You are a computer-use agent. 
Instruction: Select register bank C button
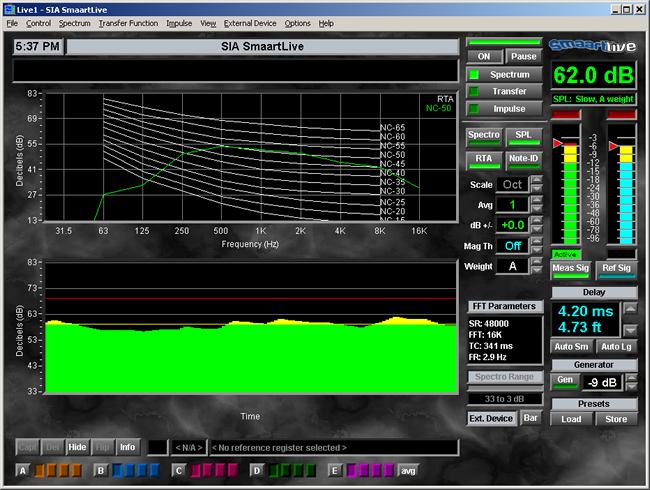pyautogui.click(x=179, y=471)
